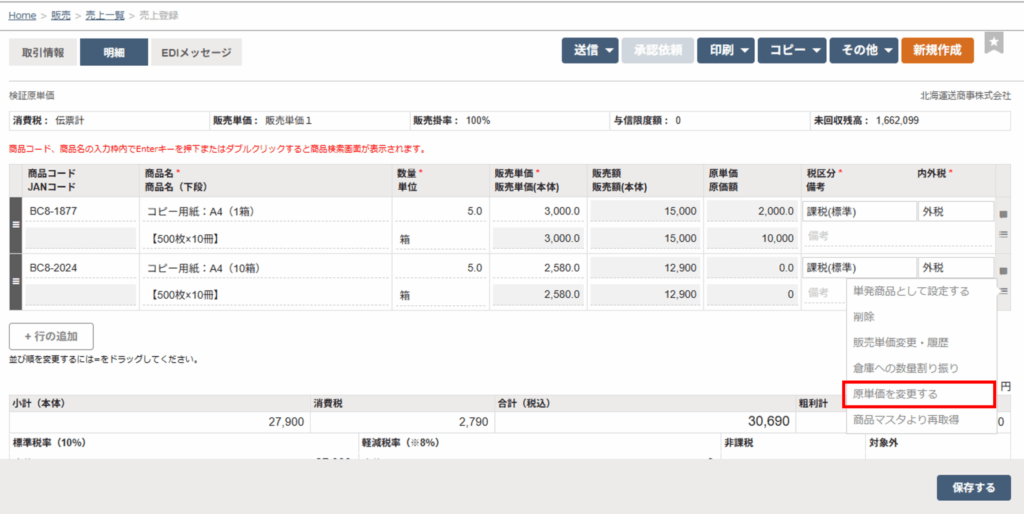Open the 送信 dropdown button
The image size is (1024, 514).
[589, 50]
